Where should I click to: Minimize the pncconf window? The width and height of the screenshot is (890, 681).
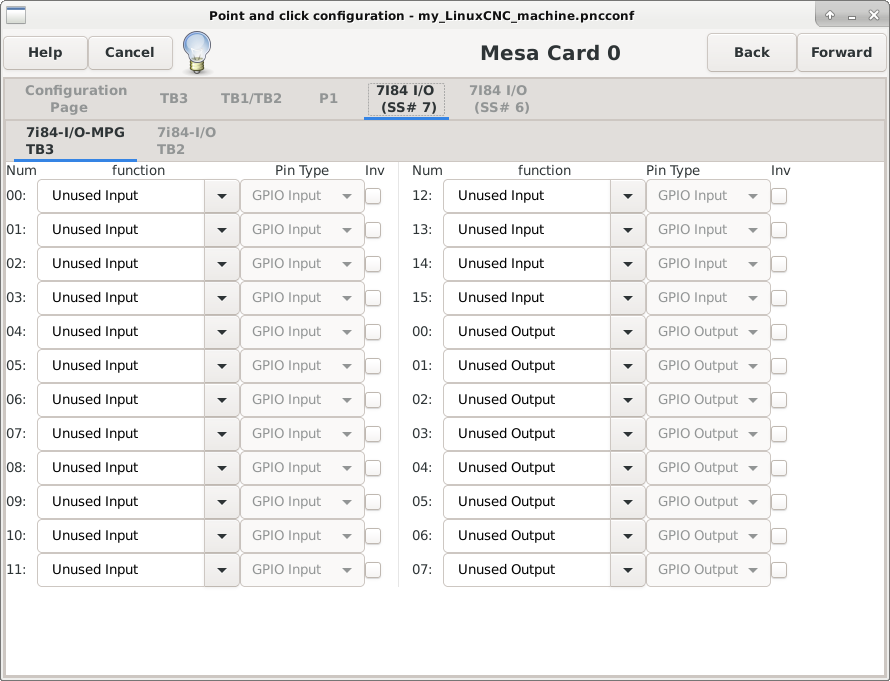coord(851,15)
